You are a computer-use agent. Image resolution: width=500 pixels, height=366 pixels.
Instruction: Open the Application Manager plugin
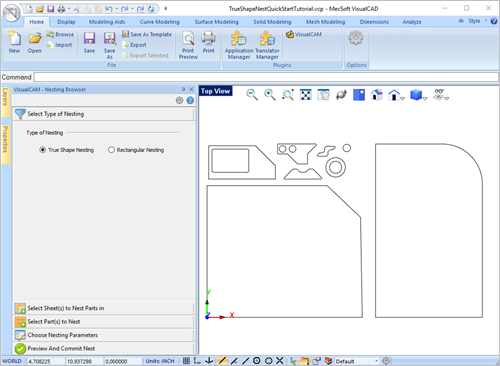(239, 45)
